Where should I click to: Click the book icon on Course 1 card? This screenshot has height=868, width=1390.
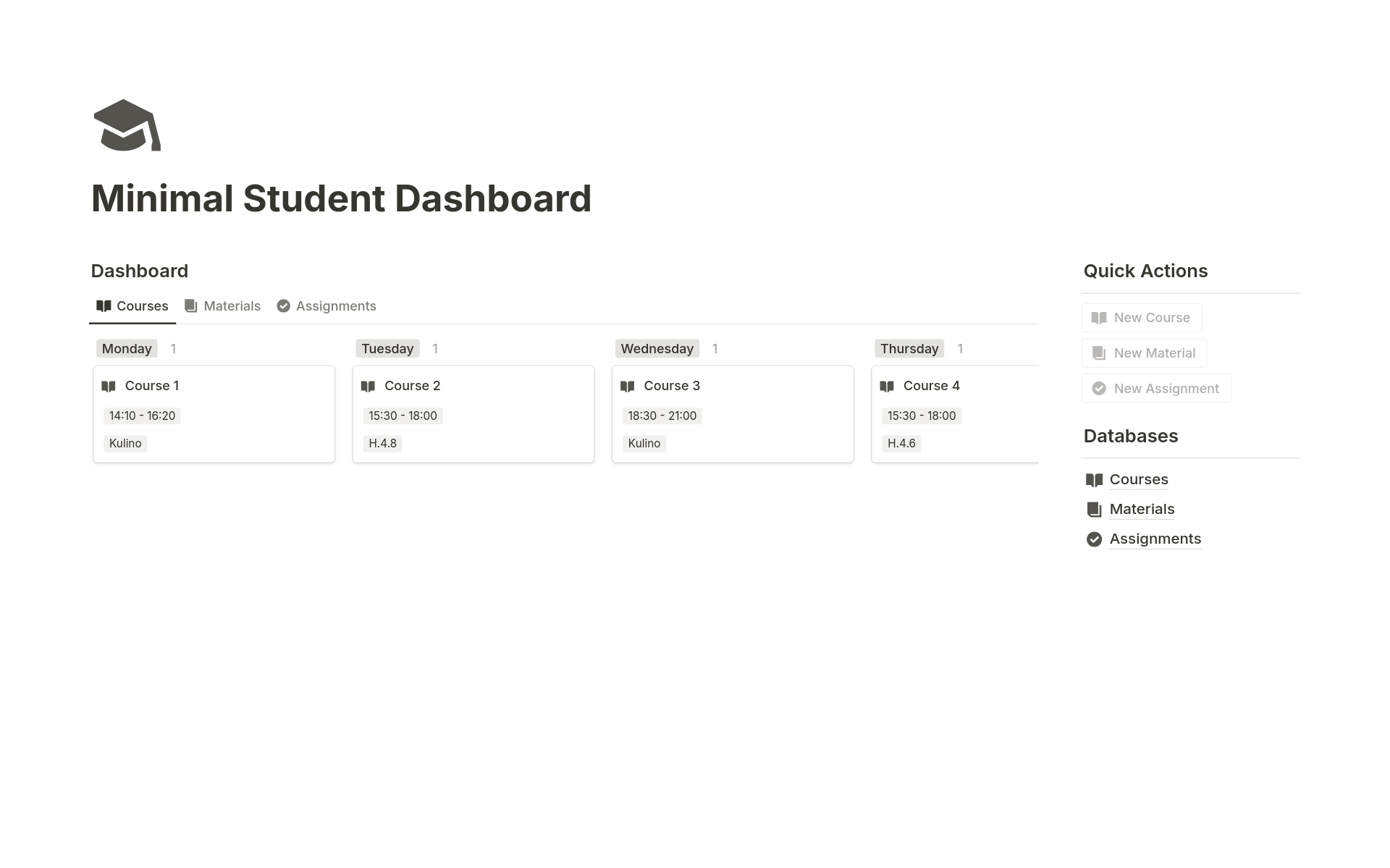110,386
